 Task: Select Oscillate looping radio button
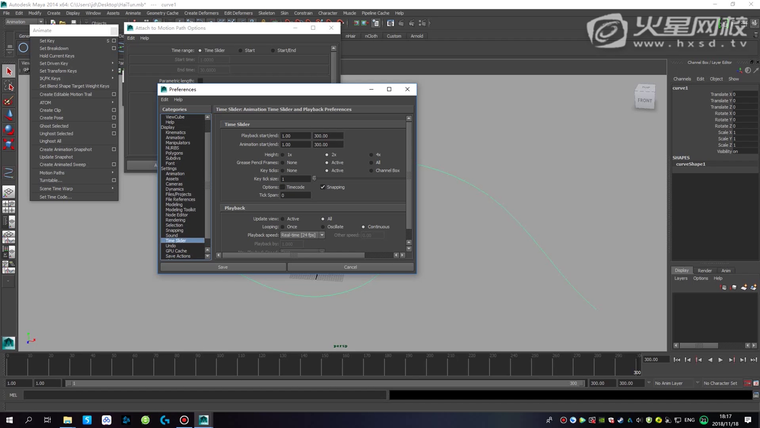[323, 226]
